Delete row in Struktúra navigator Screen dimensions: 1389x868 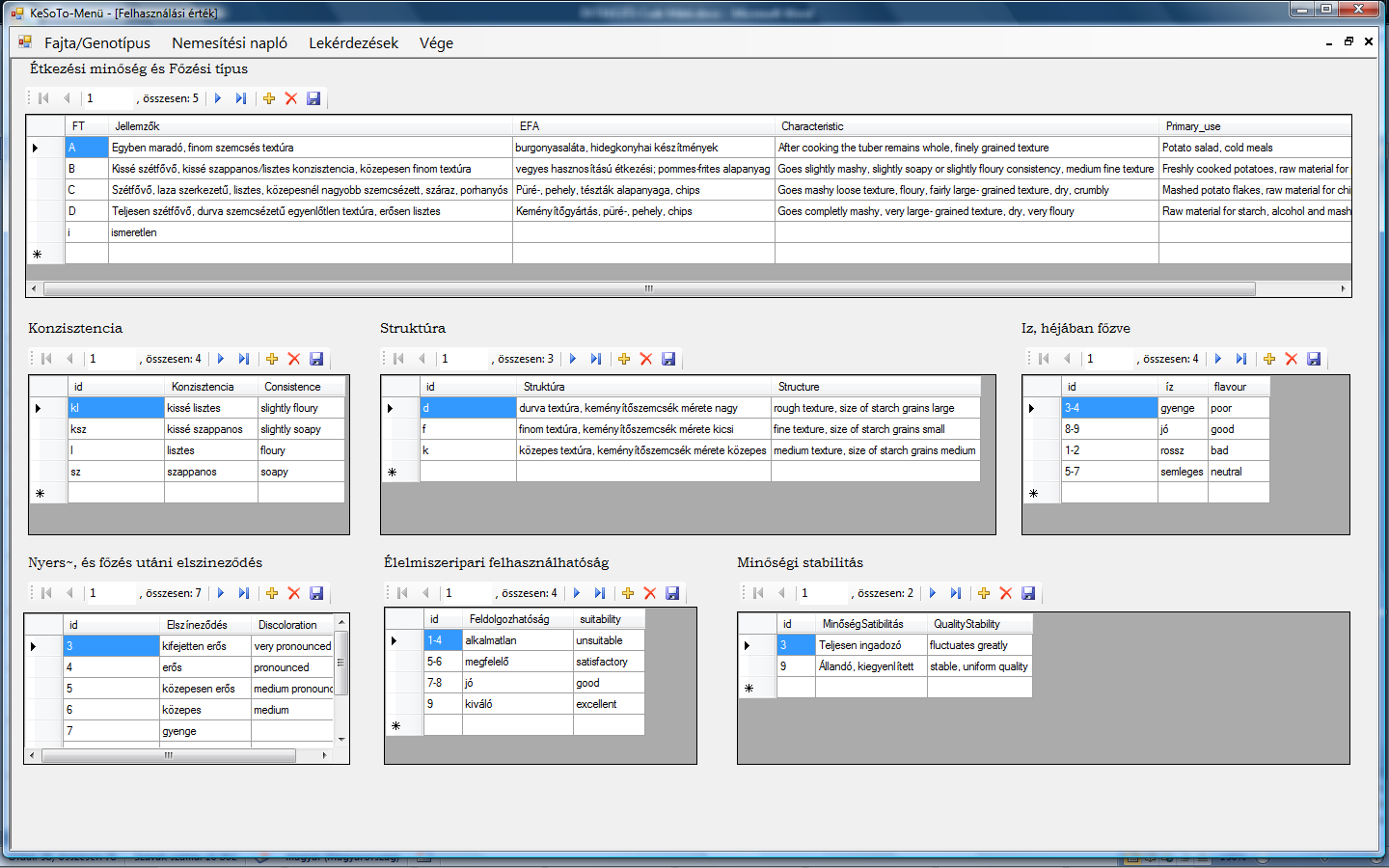pos(646,359)
